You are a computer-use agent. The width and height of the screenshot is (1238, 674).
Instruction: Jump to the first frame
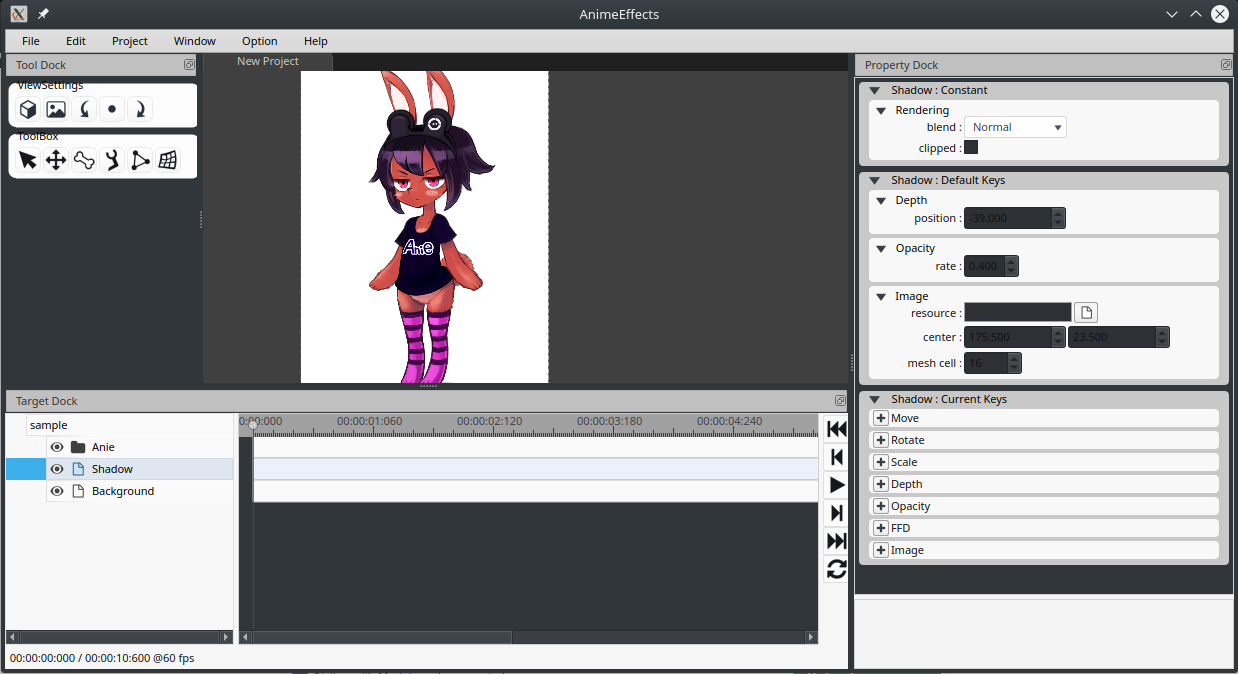click(x=837, y=429)
